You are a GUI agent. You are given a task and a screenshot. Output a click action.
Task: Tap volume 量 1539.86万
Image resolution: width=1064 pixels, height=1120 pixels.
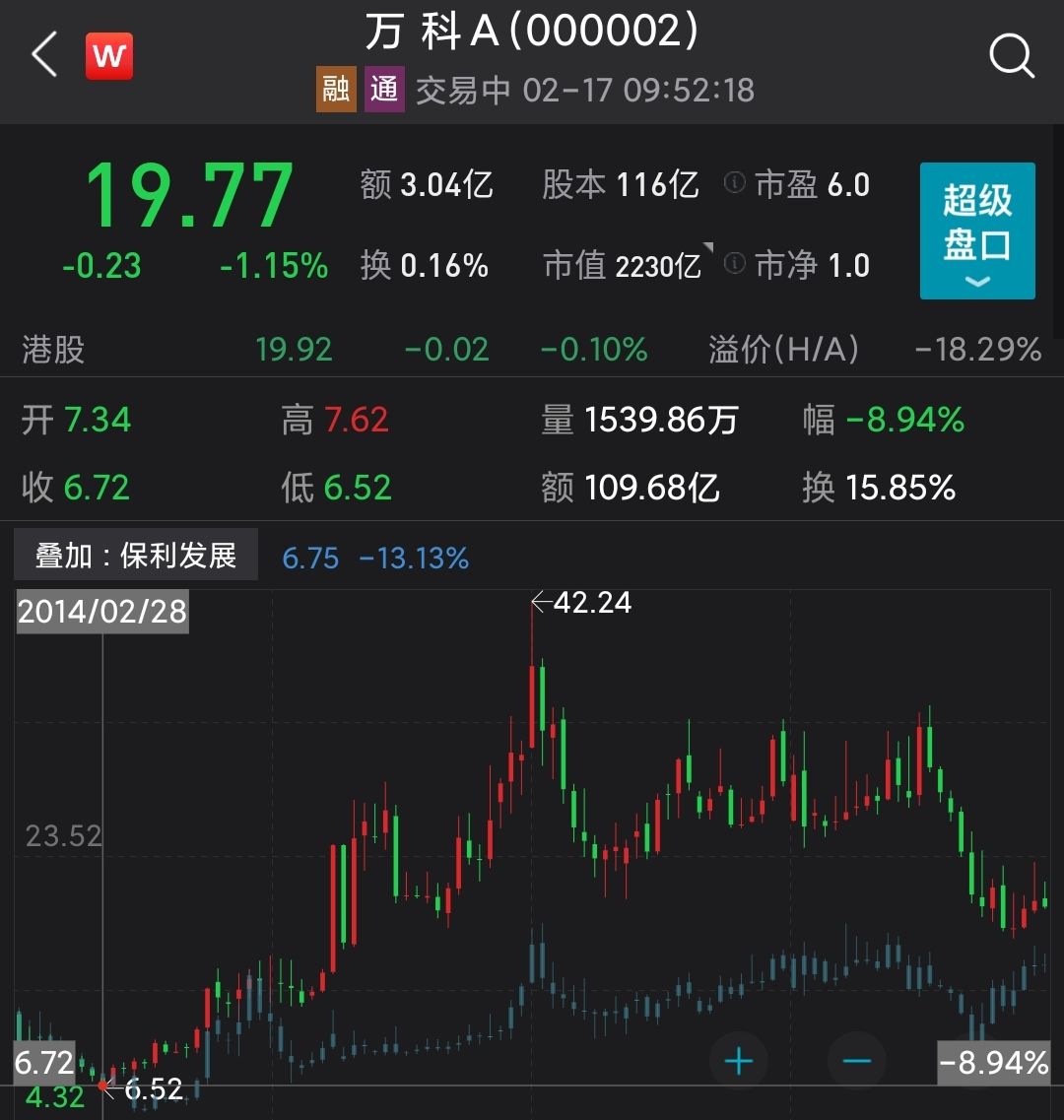[x=639, y=420]
